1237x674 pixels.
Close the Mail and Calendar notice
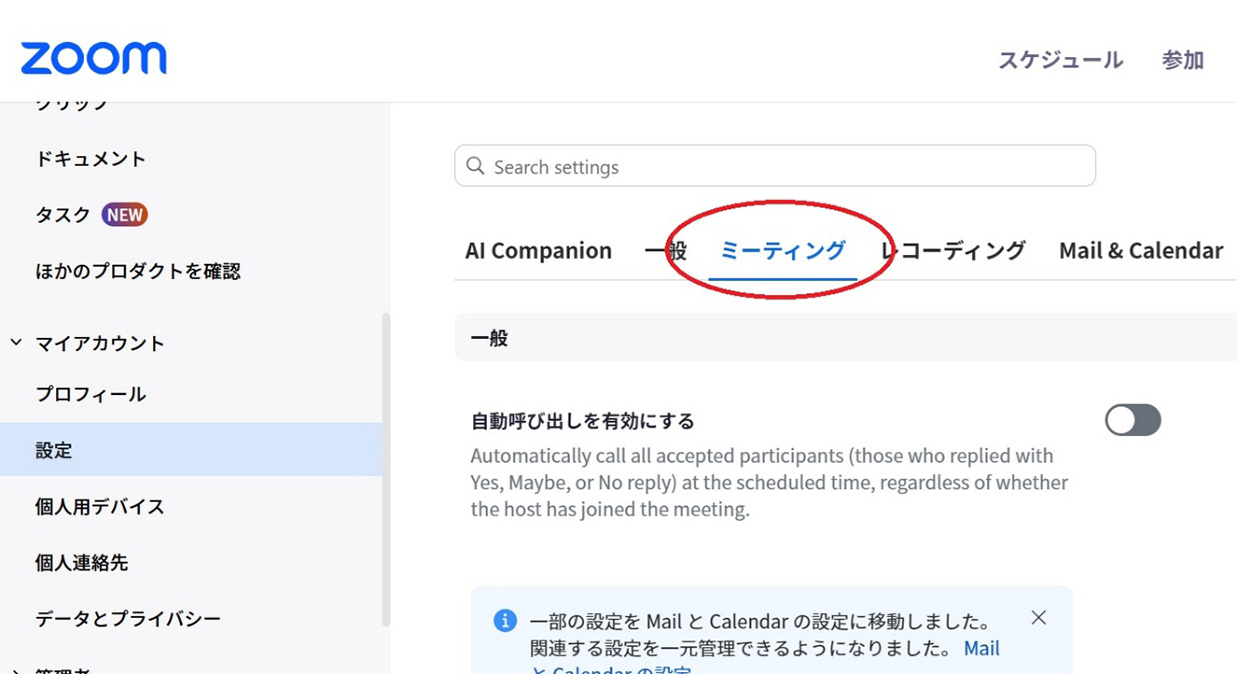click(1039, 618)
